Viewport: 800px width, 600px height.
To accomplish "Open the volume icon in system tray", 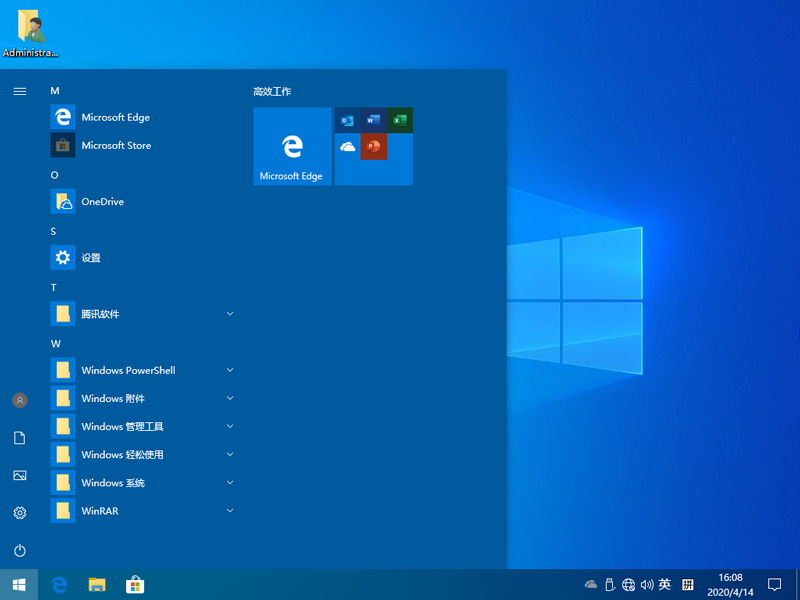I will point(647,584).
